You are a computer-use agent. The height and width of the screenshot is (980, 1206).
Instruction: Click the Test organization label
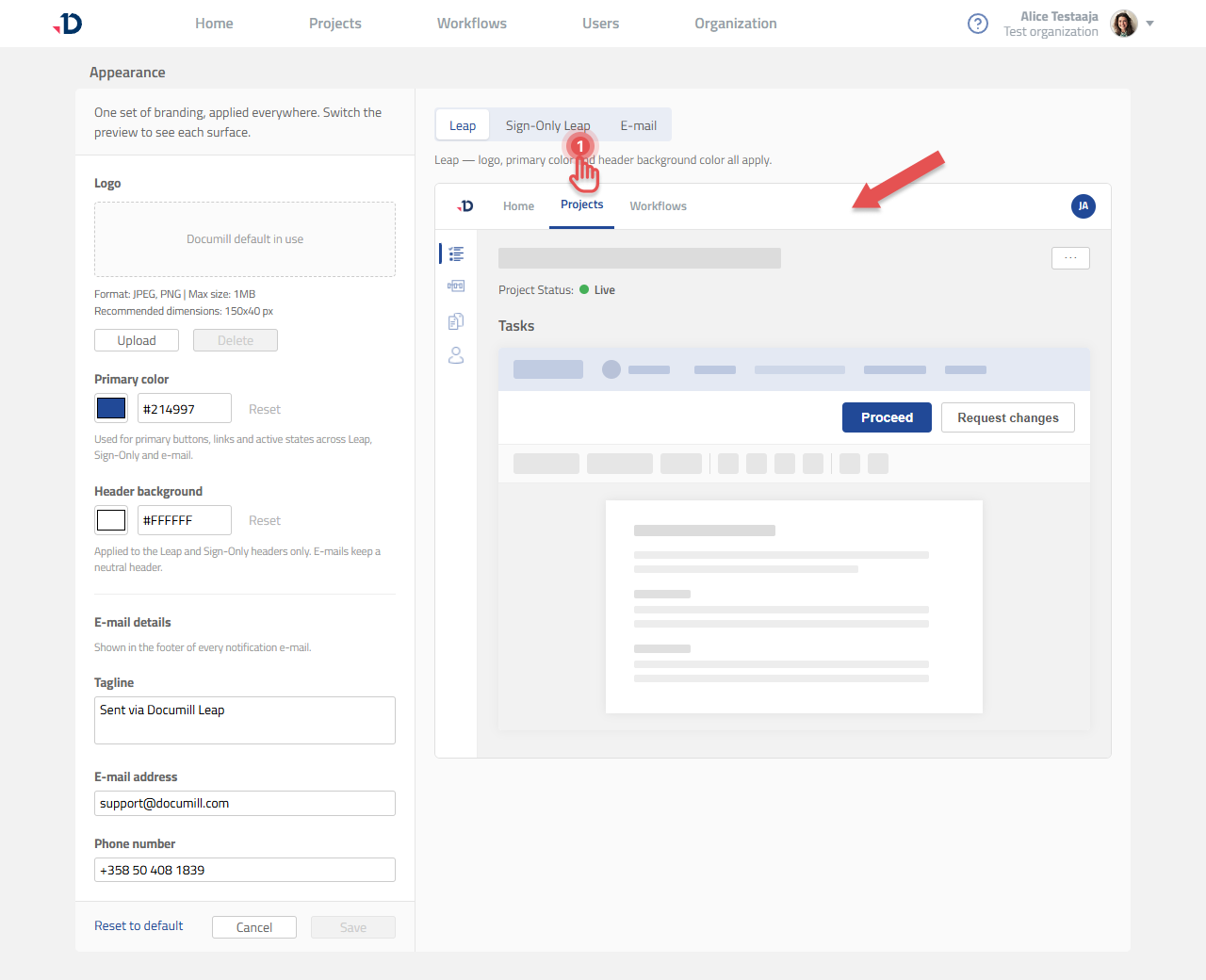(x=1051, y=32)
